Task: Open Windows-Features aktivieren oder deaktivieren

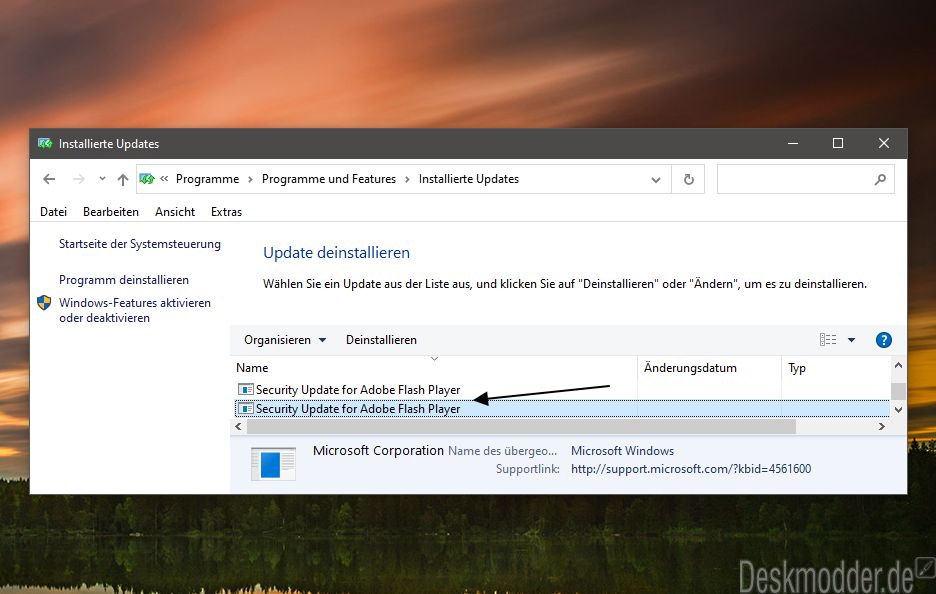Action: [x=135, y=310]
